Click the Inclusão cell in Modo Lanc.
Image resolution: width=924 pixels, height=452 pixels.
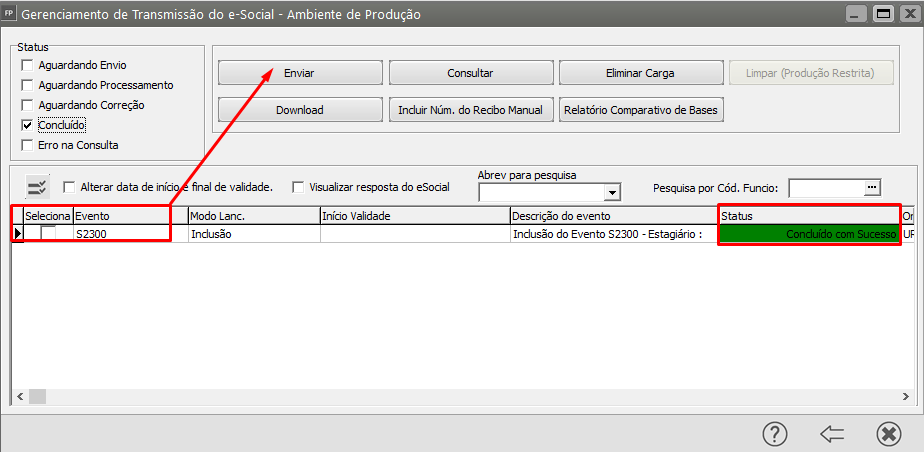point(255,234)
